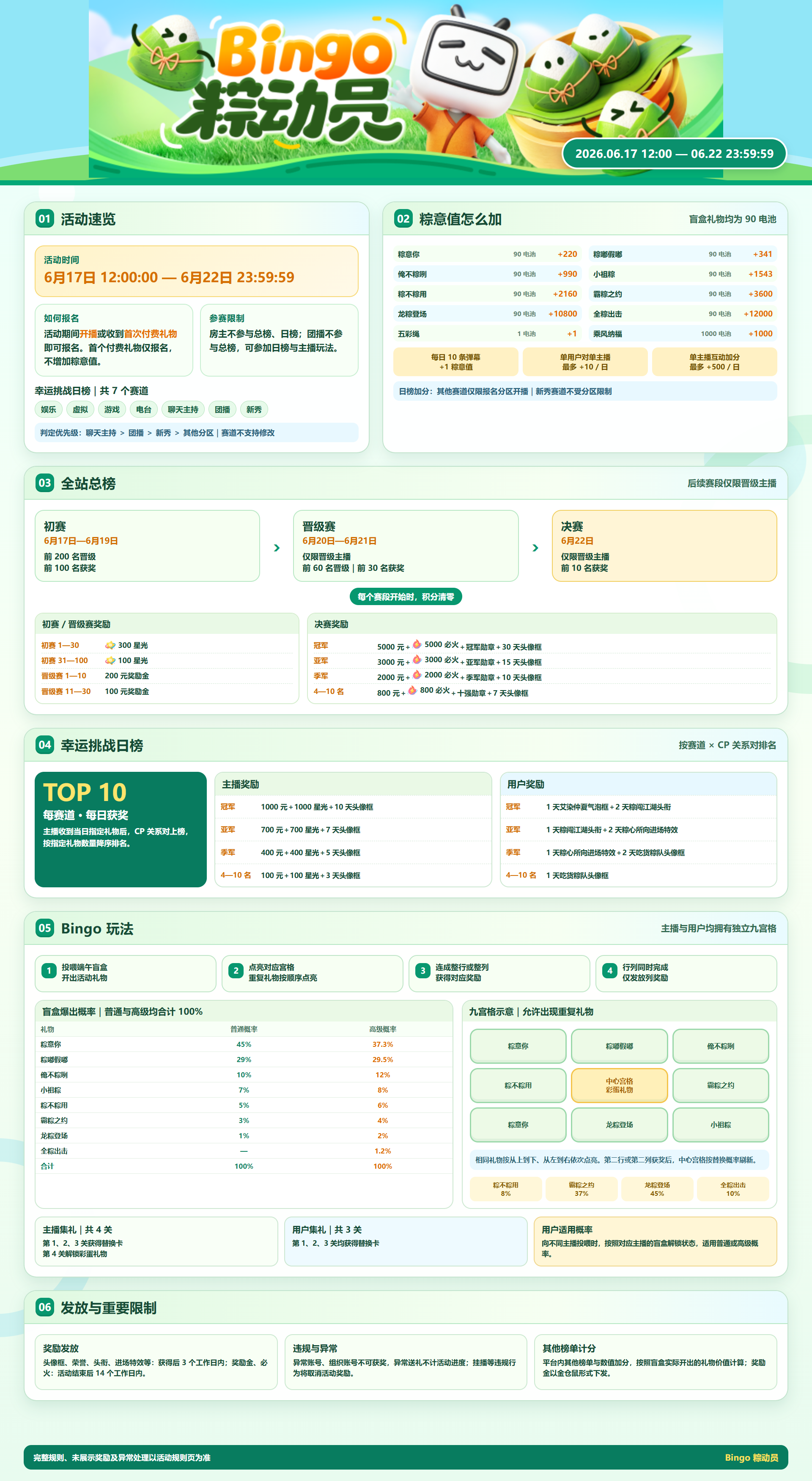The image size is (812, 1481).
Task: Click the 06 badge beside 发放与重要限制
Action: pos(45,1308)
